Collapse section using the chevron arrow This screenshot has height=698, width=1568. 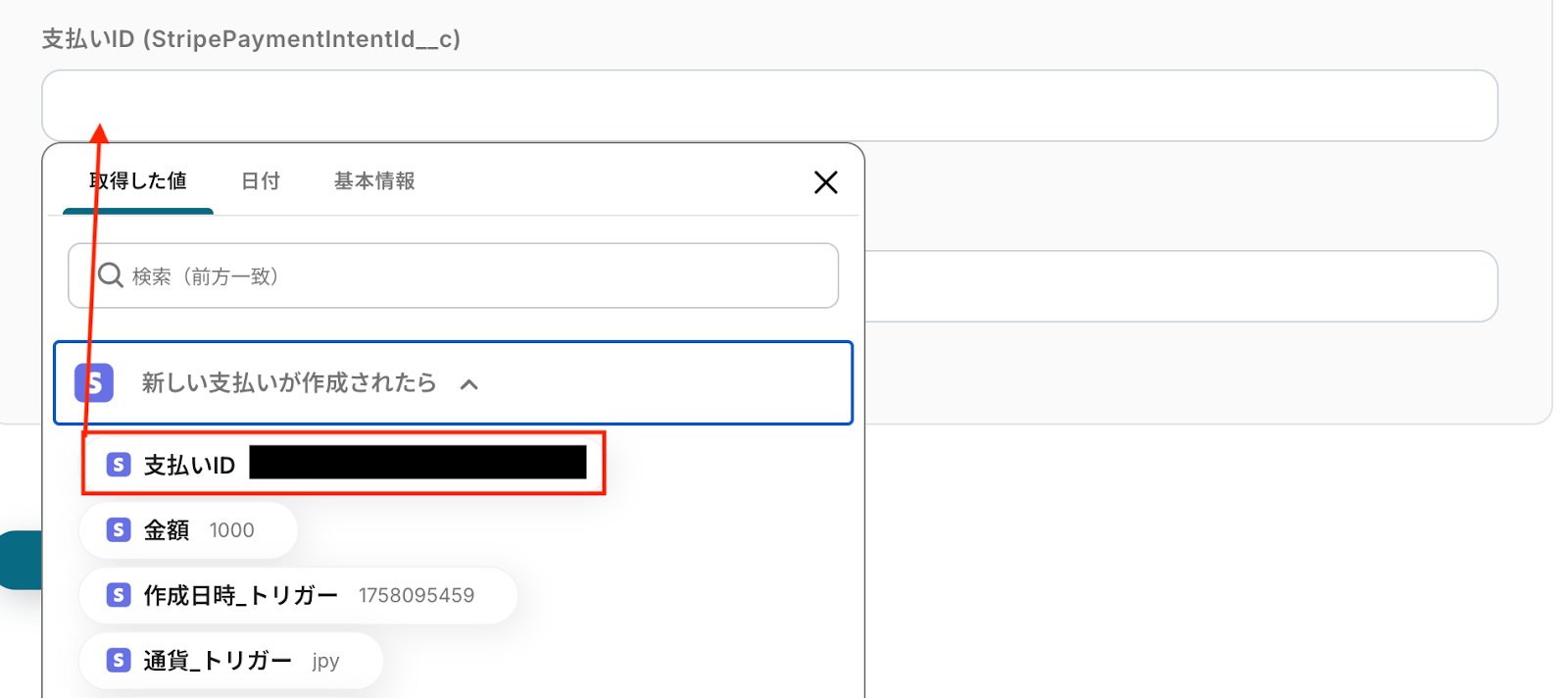(469, 384)
